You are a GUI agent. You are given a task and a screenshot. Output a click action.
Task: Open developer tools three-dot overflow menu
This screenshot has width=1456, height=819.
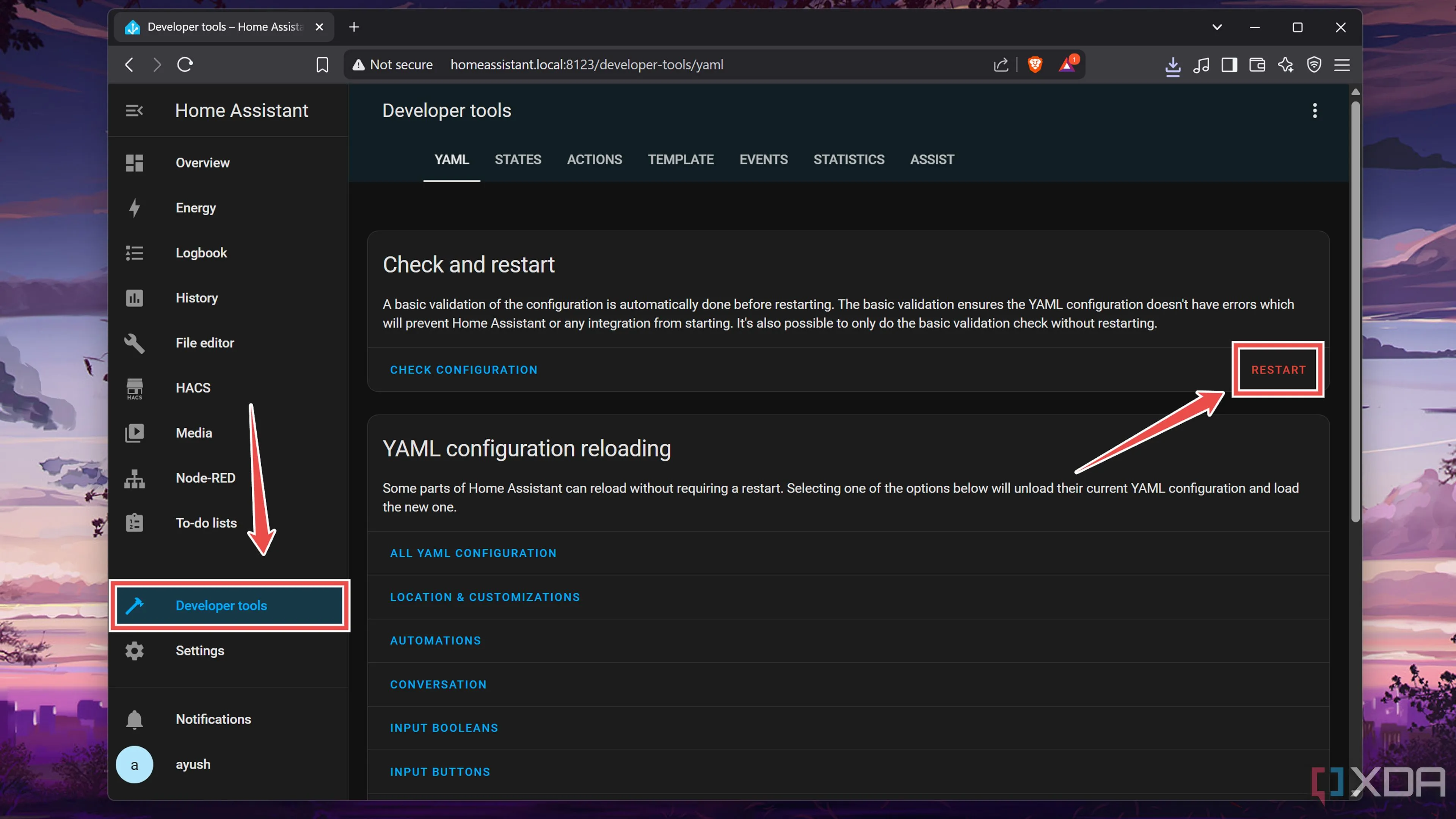click(x=1315, y=110)
